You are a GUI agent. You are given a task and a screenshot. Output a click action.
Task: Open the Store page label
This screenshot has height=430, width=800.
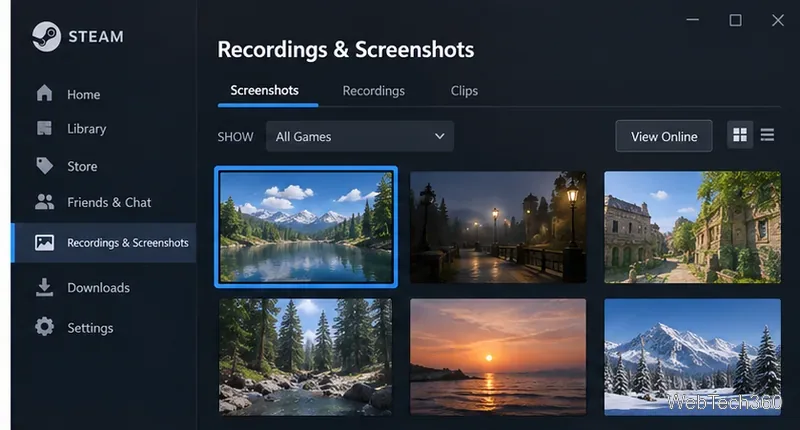(82, 166)
